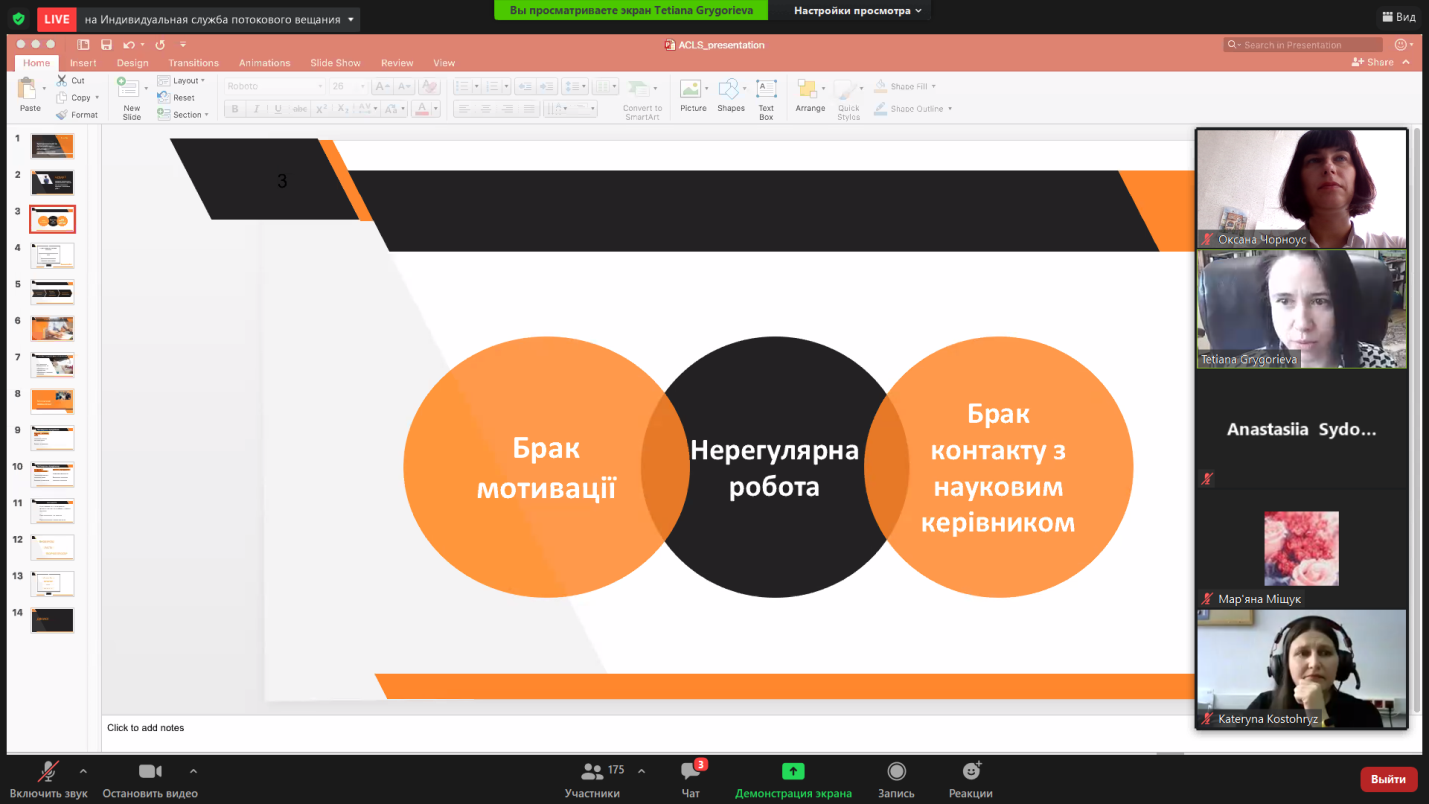Open the Layout dropdown
Viewport: 1429px width, 804px height.
pyautogui.click(x=181, y=81)
